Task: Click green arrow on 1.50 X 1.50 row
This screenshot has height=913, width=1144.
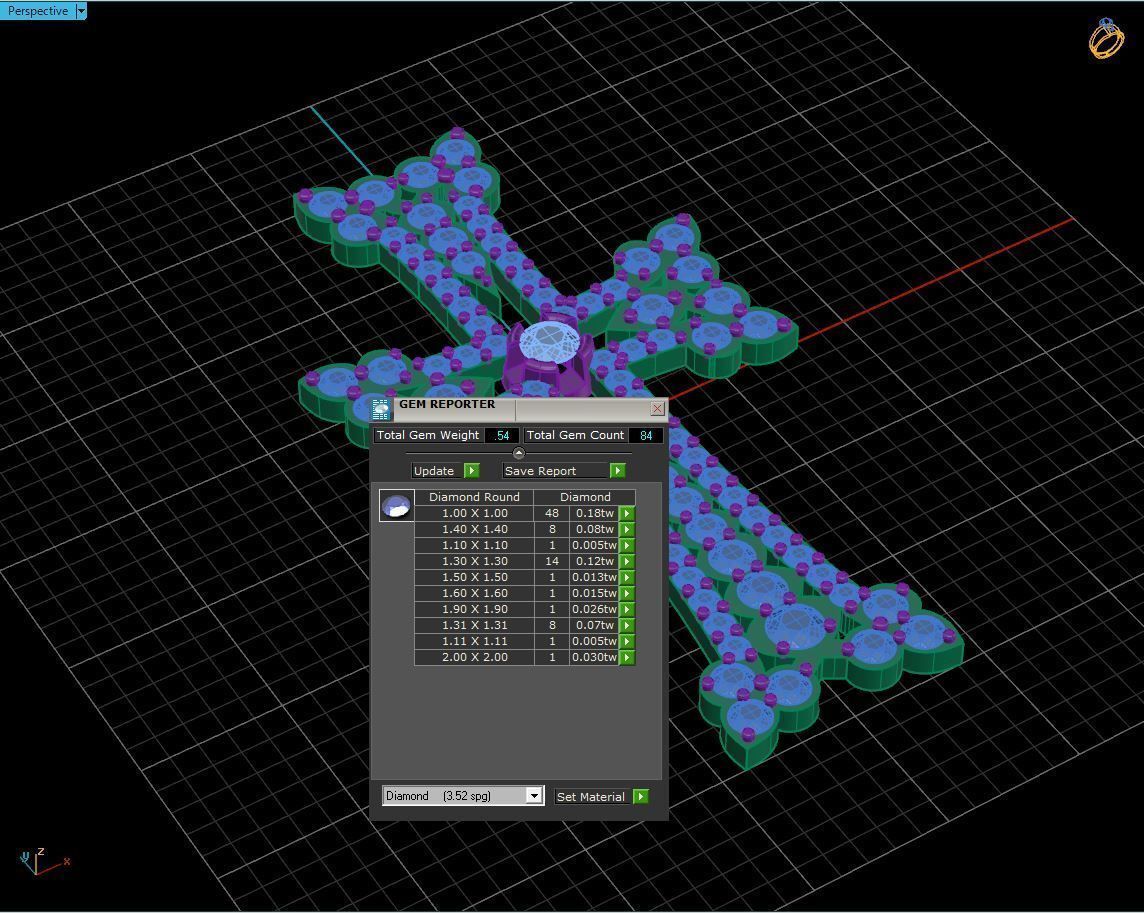Action: coord(627,577)
